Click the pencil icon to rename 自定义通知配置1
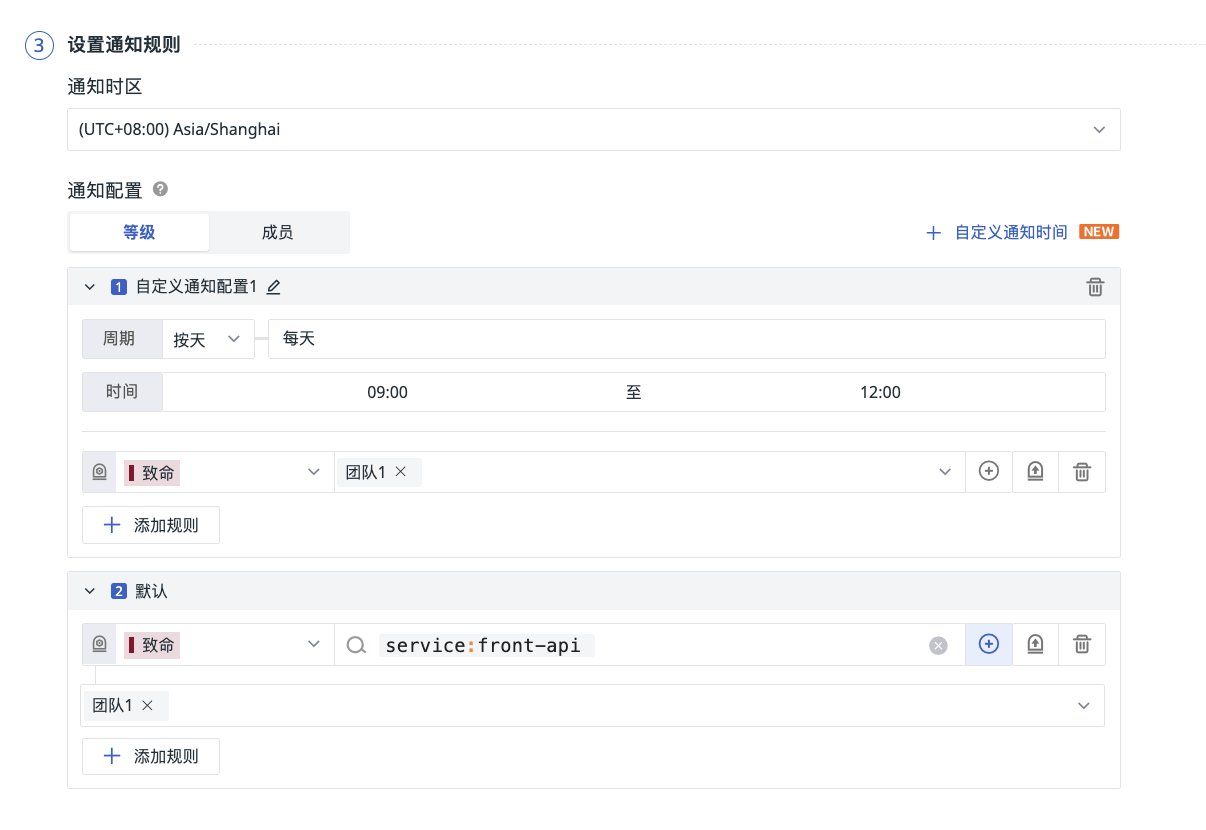The image size is (1206, 830). point(274,287)
